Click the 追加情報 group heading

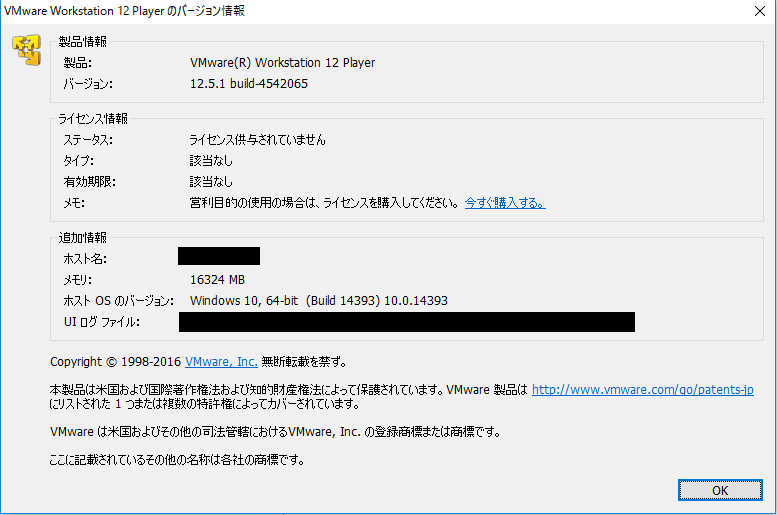pyautogui.click(x=82, y=238)
